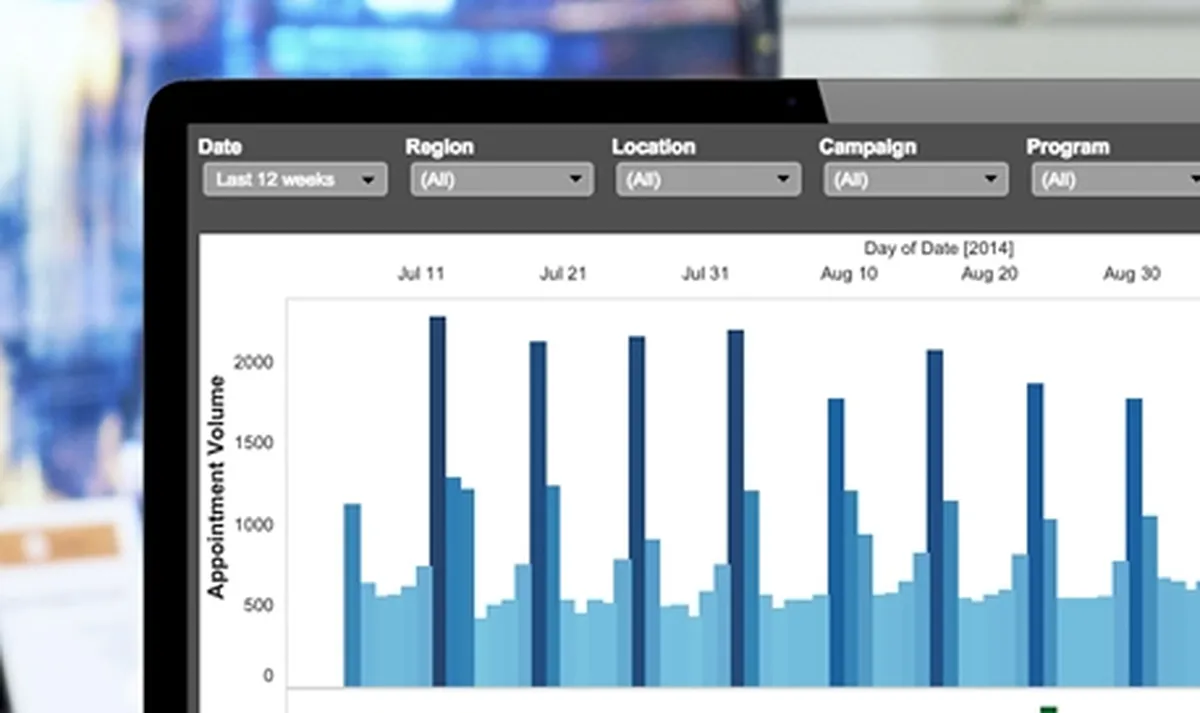Select the dark blue bar left of Aug 10
The height and width of the screenshot is (713, 1200).
pos(836,540)
